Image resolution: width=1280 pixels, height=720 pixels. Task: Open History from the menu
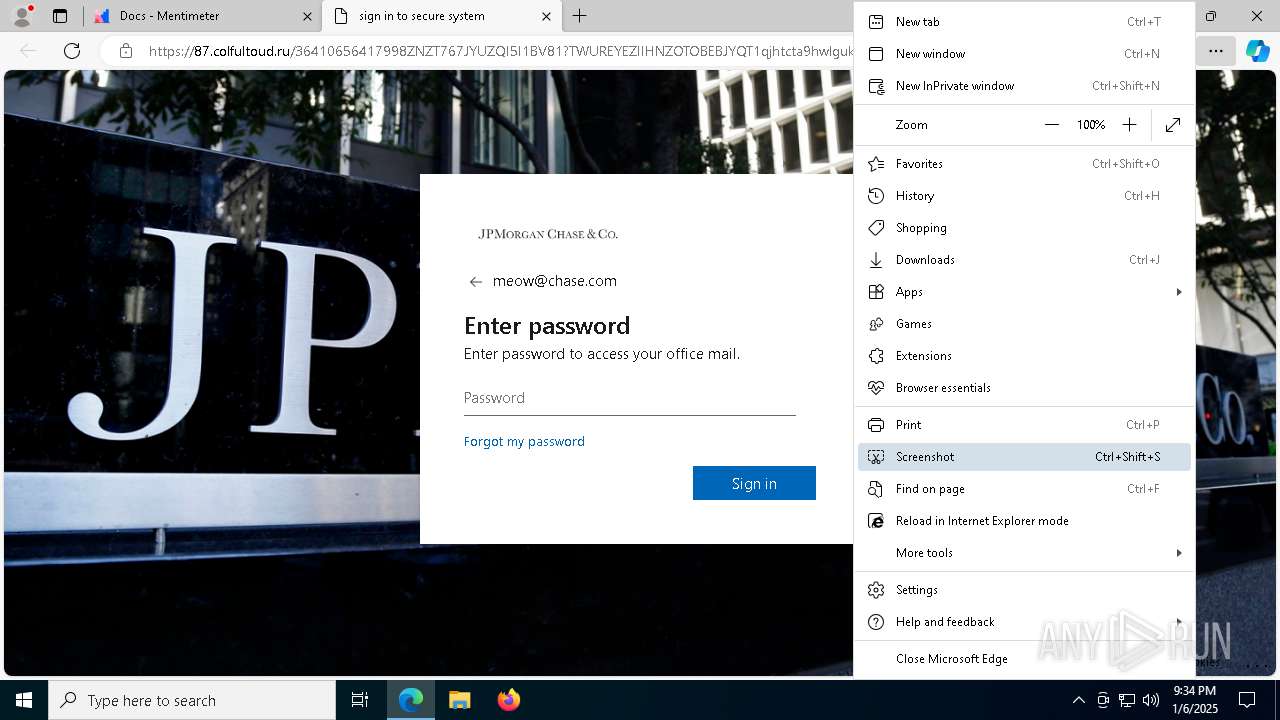click(1024, 196)
